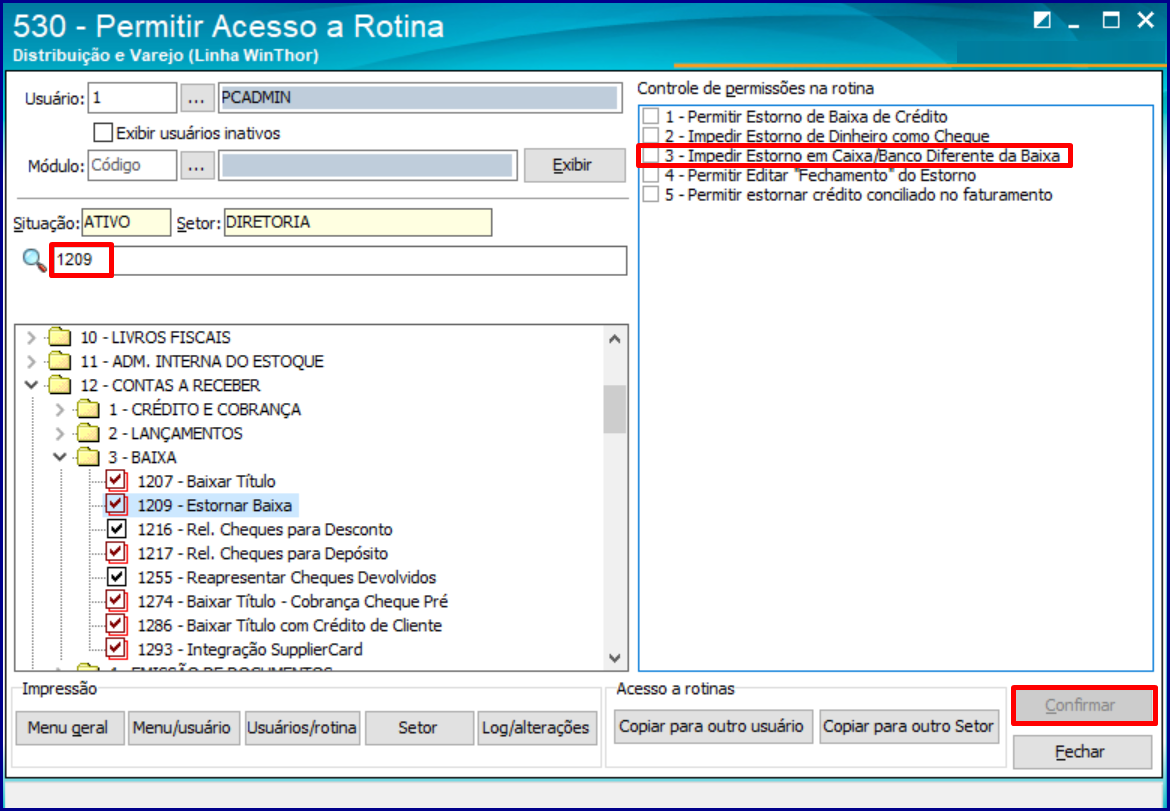Click Copiar para outro Setor
The image size is (1170, 811).
[909, 727]
